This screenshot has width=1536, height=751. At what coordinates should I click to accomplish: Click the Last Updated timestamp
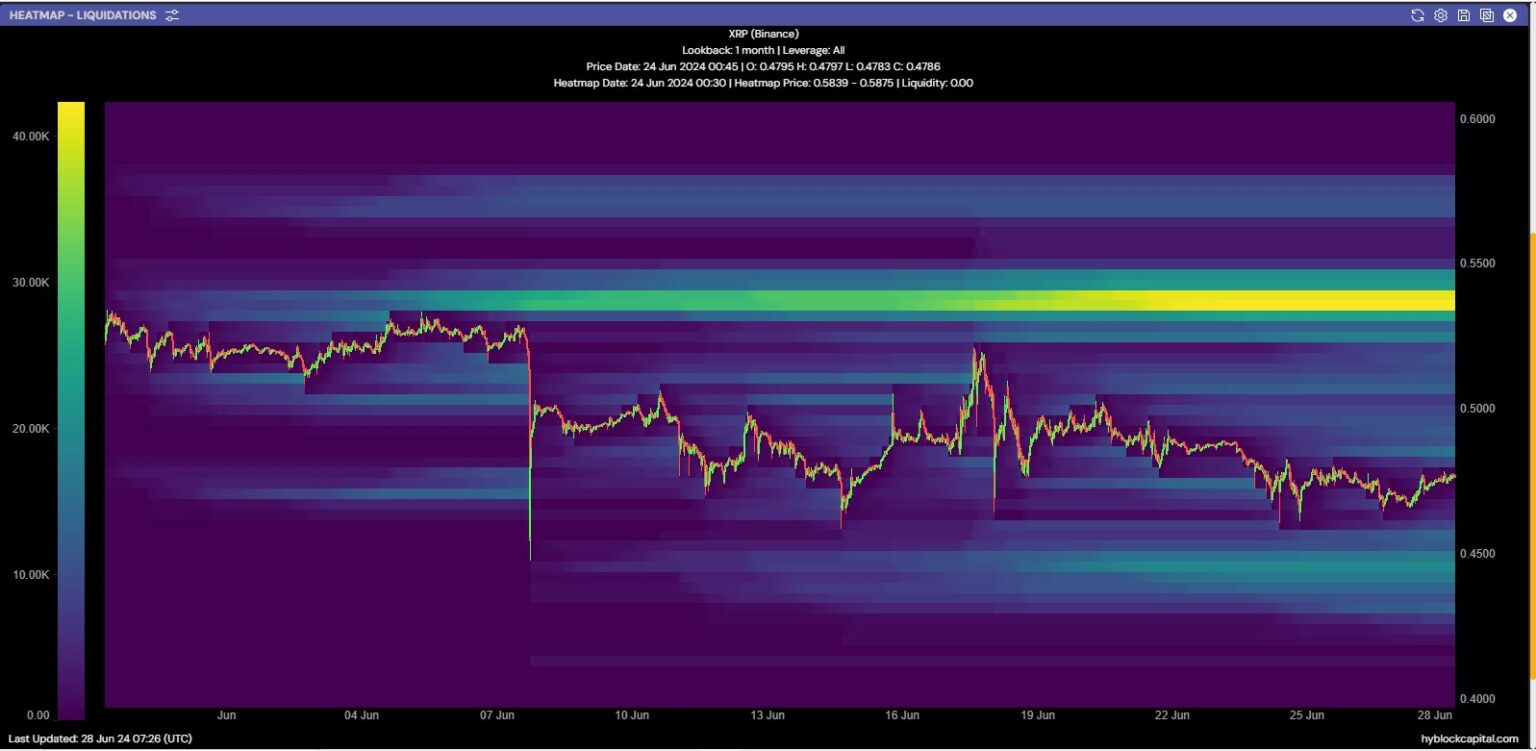99,739
